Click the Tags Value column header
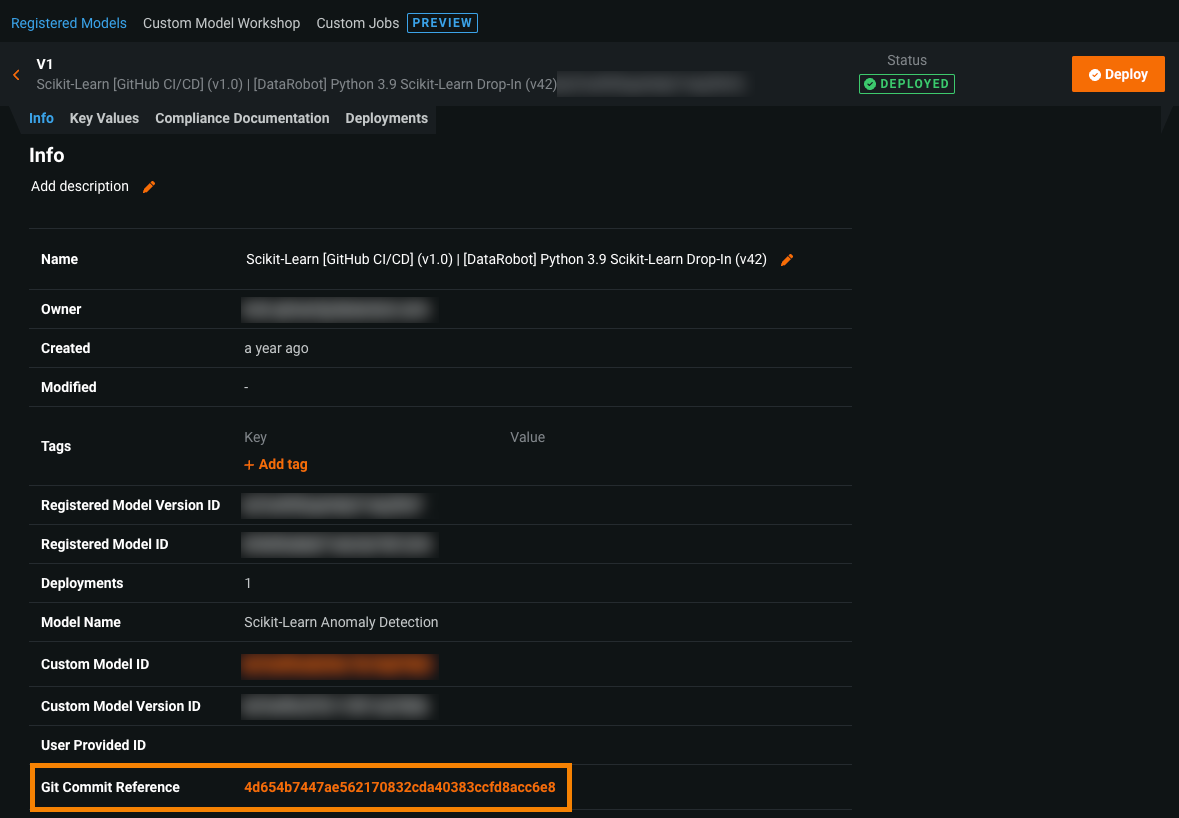Viewport: 1179px width, 818px height. pyautogui.click(x=527, y=438)
